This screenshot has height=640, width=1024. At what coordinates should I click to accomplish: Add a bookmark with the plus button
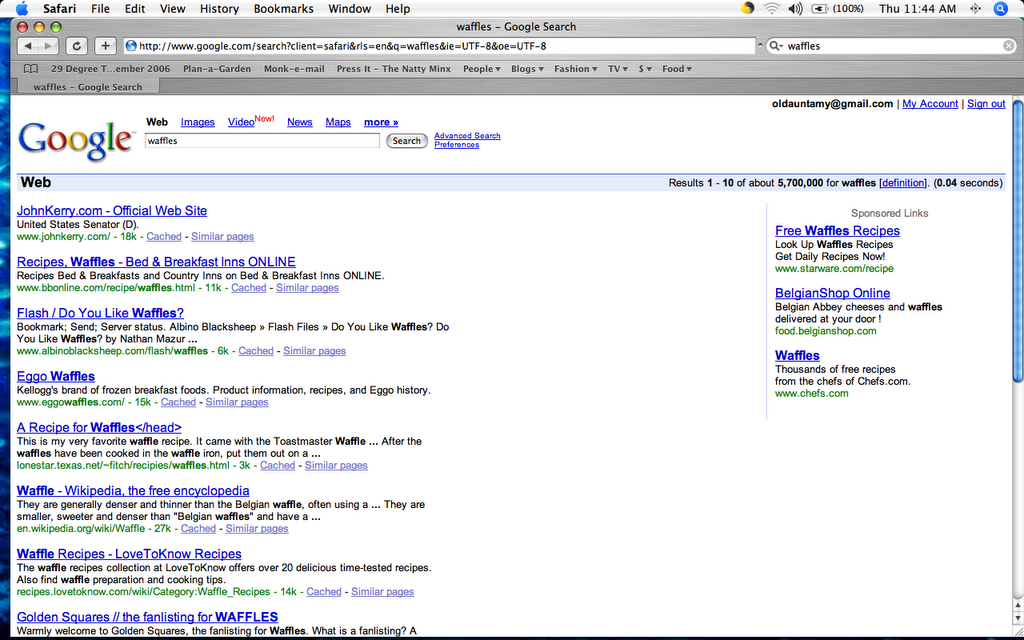tap(105, 46)
